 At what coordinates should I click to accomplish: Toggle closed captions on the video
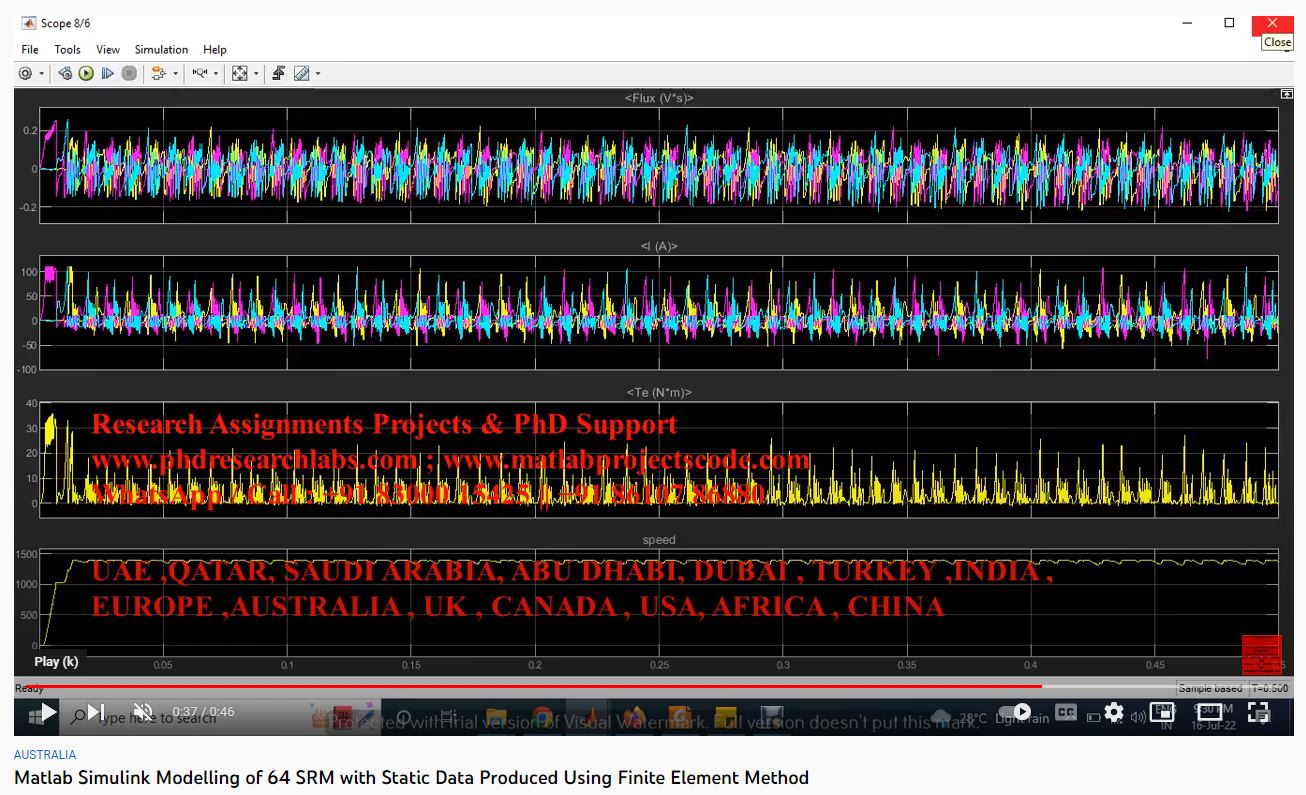pos(1066,713)
